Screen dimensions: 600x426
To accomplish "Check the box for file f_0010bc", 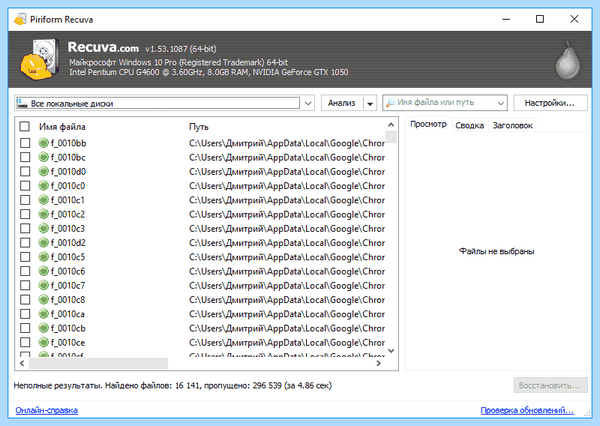I will [25, 157].
